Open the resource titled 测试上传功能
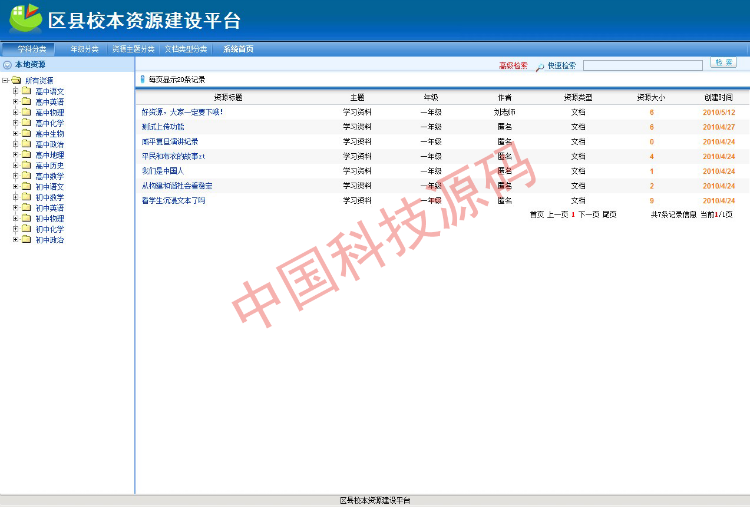Image resolution: width=750 pixels, height=507 pixels. (163, 127)
